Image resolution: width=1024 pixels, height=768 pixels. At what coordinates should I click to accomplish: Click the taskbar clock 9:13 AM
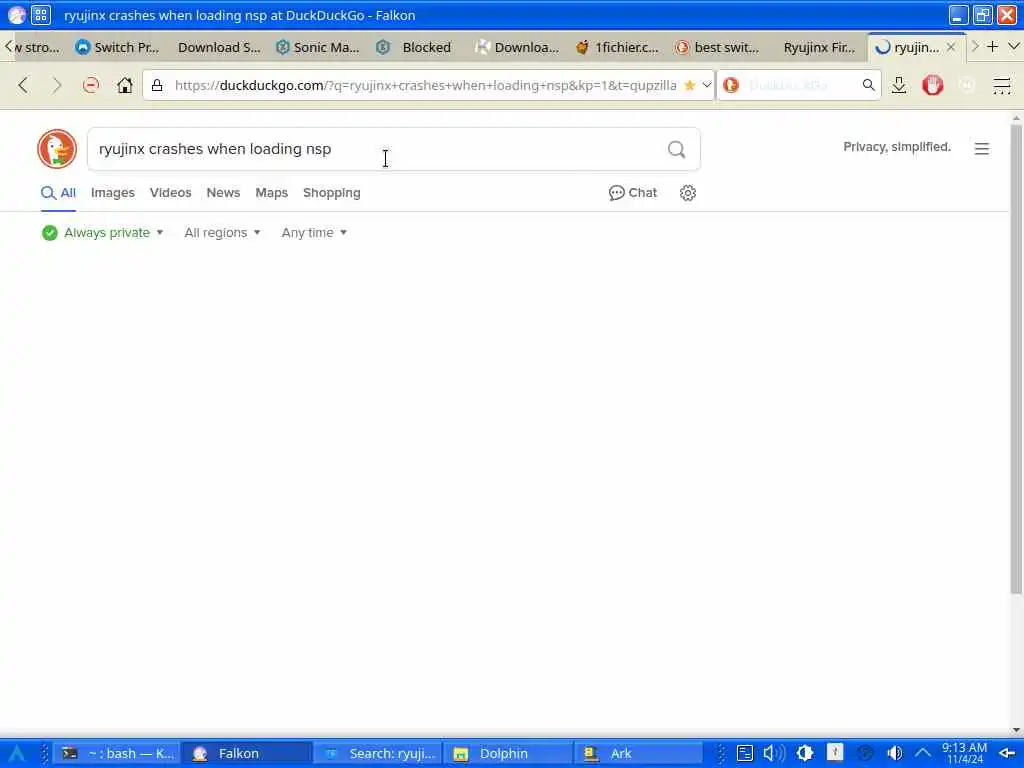[x=965, y=754]
